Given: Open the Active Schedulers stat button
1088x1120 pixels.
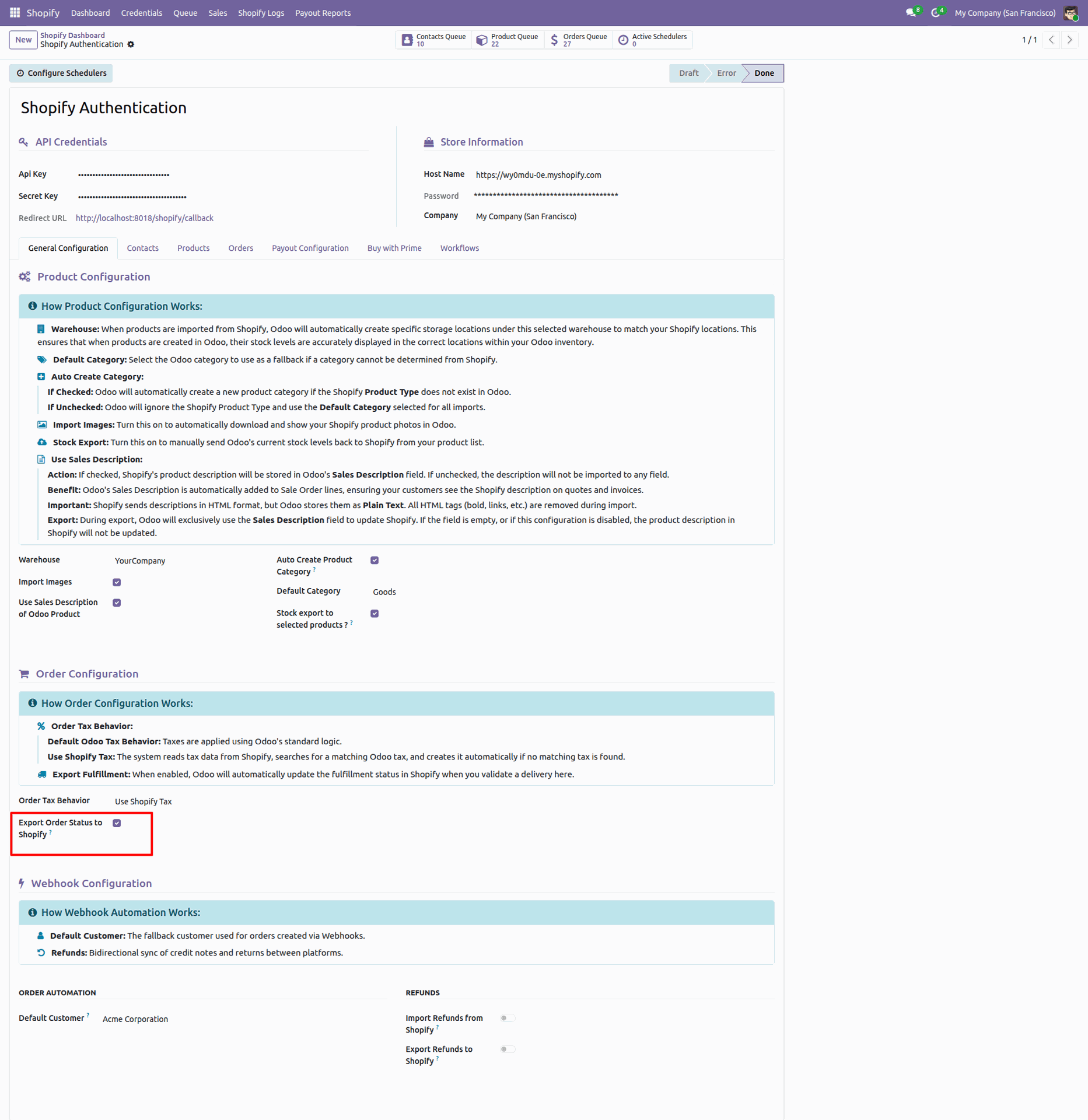Looking at the screenshot, I should click(x=653, y=40).
